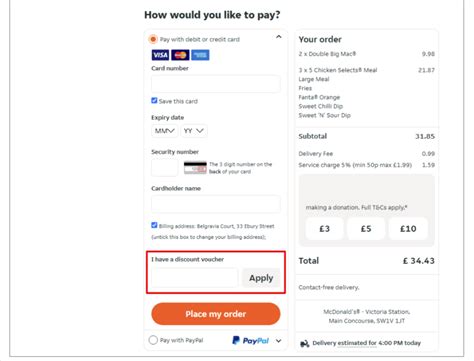Click the PayPal logo
This screenshot has width=474, height=361.
point(251,340)
